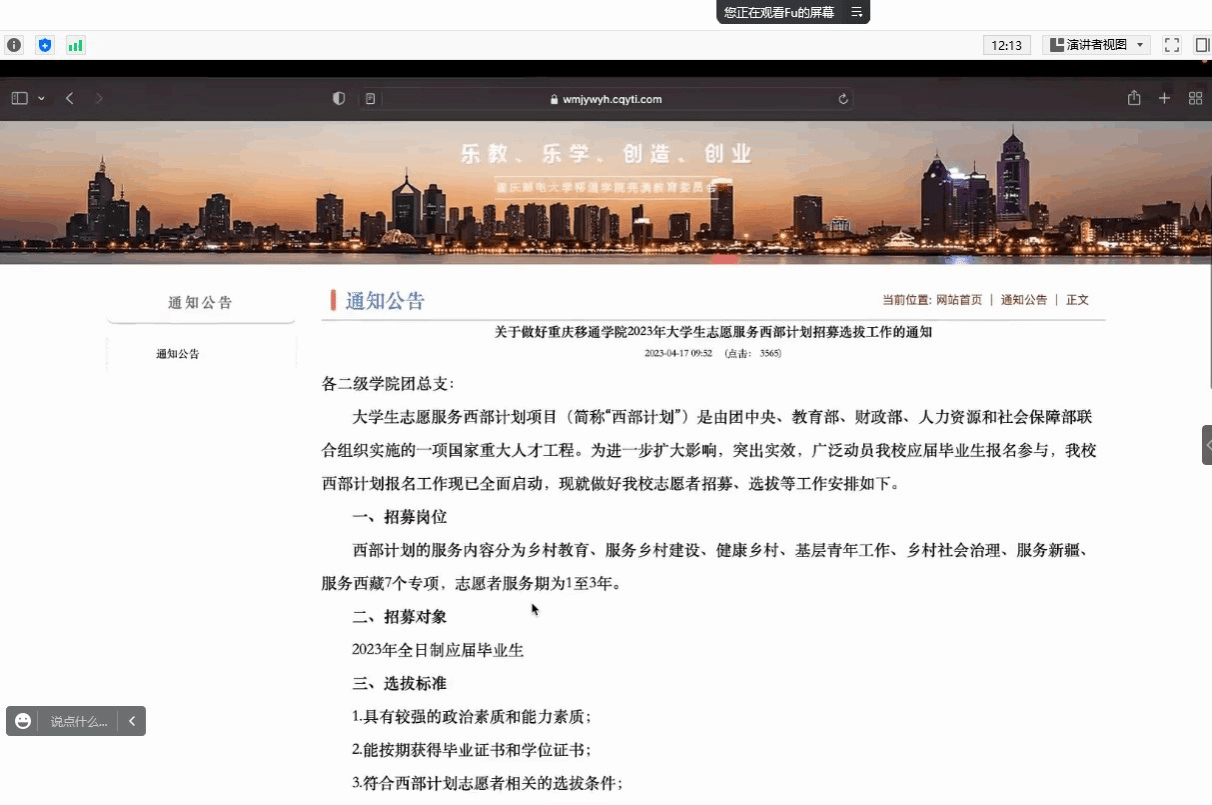Toggle the Reader view icon in address bar
This screenshot has height=805, width=1212.
[370, 99]
